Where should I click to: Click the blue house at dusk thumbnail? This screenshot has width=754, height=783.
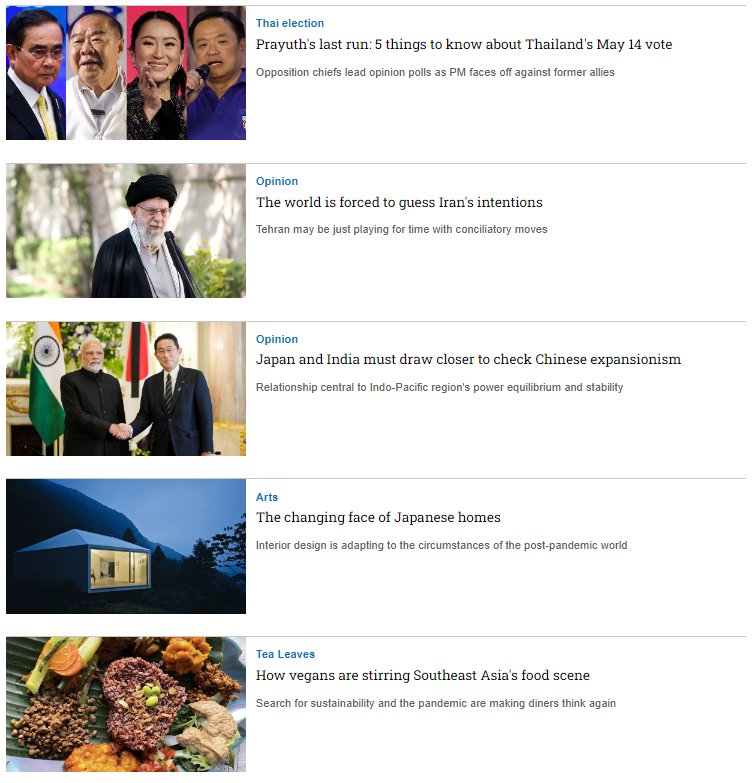[126, 547]
